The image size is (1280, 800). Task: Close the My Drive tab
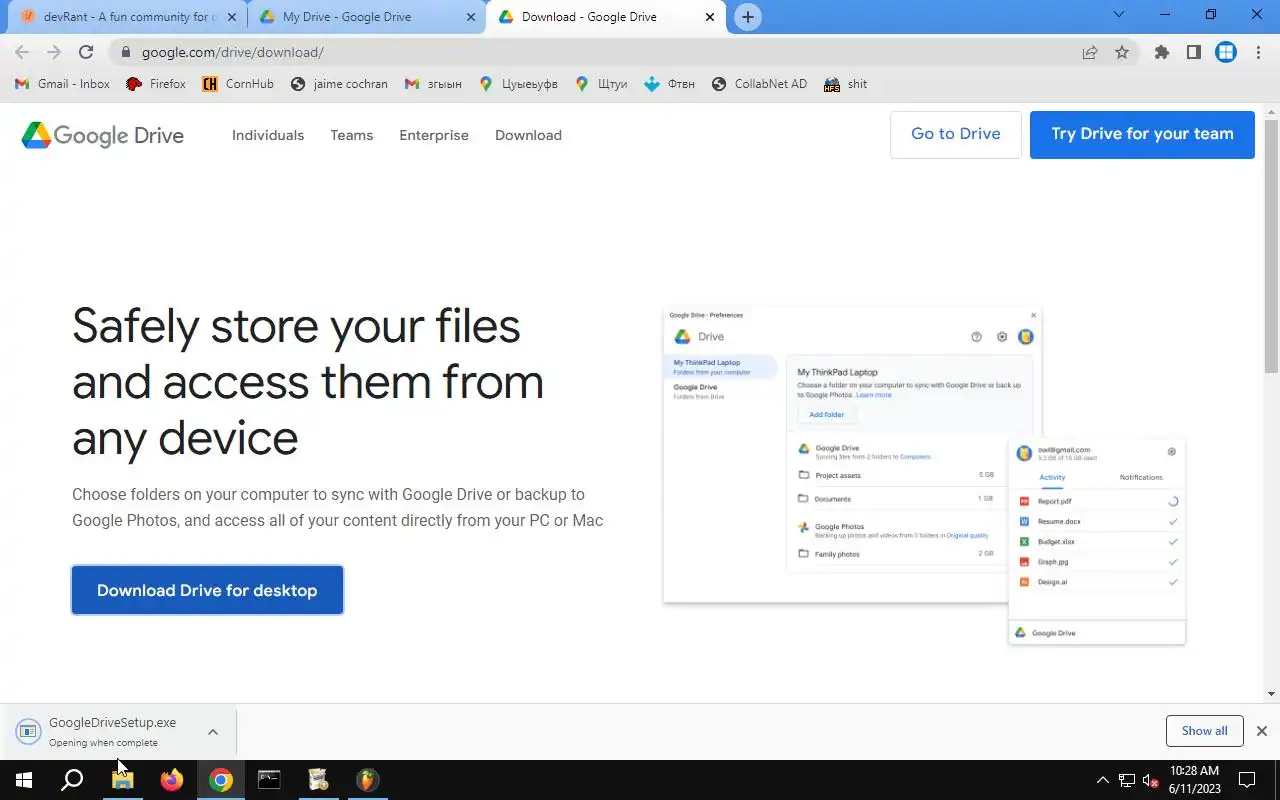pyautogui.click(x=471, y=17)
